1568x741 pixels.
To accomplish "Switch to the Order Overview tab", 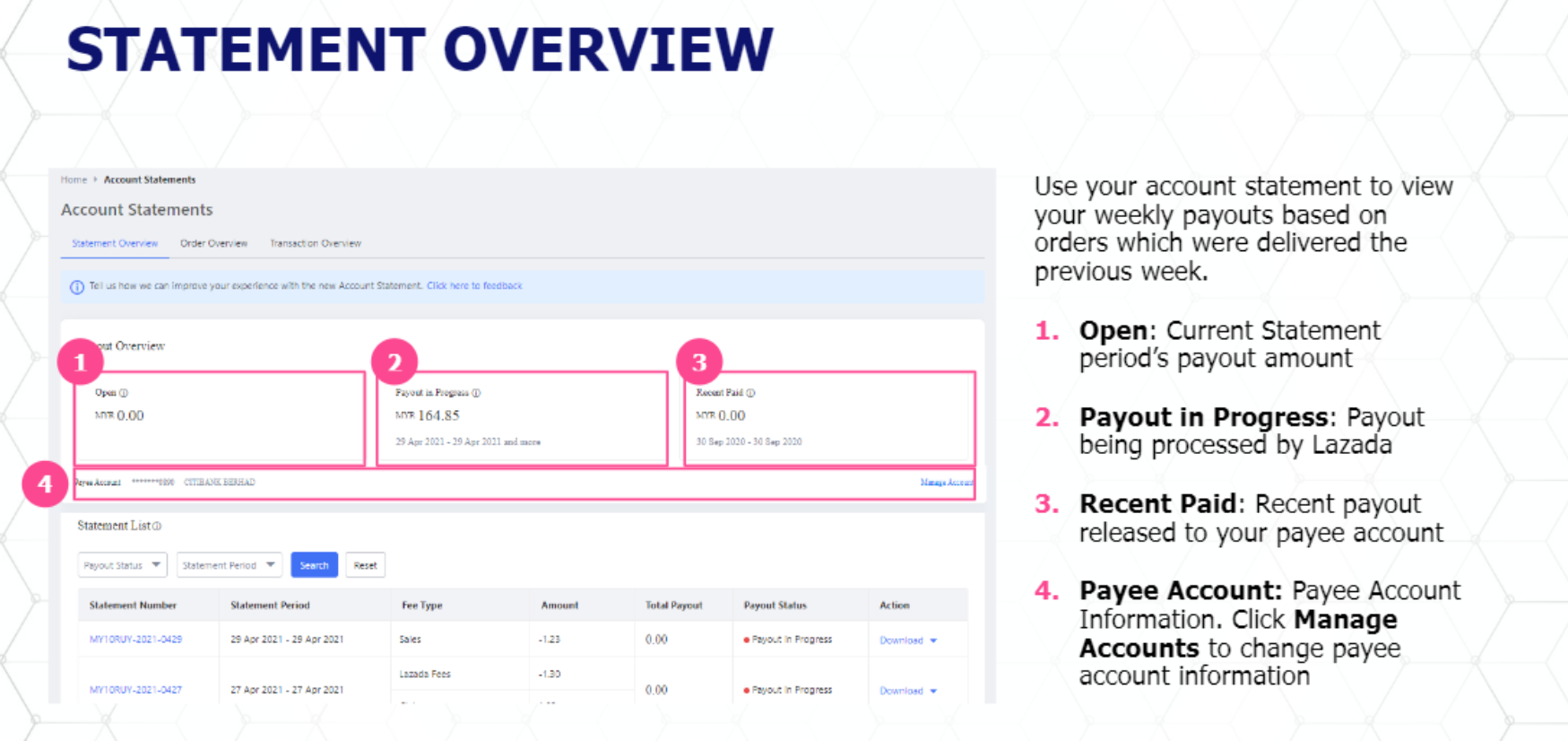I will [x=213, y=243].
